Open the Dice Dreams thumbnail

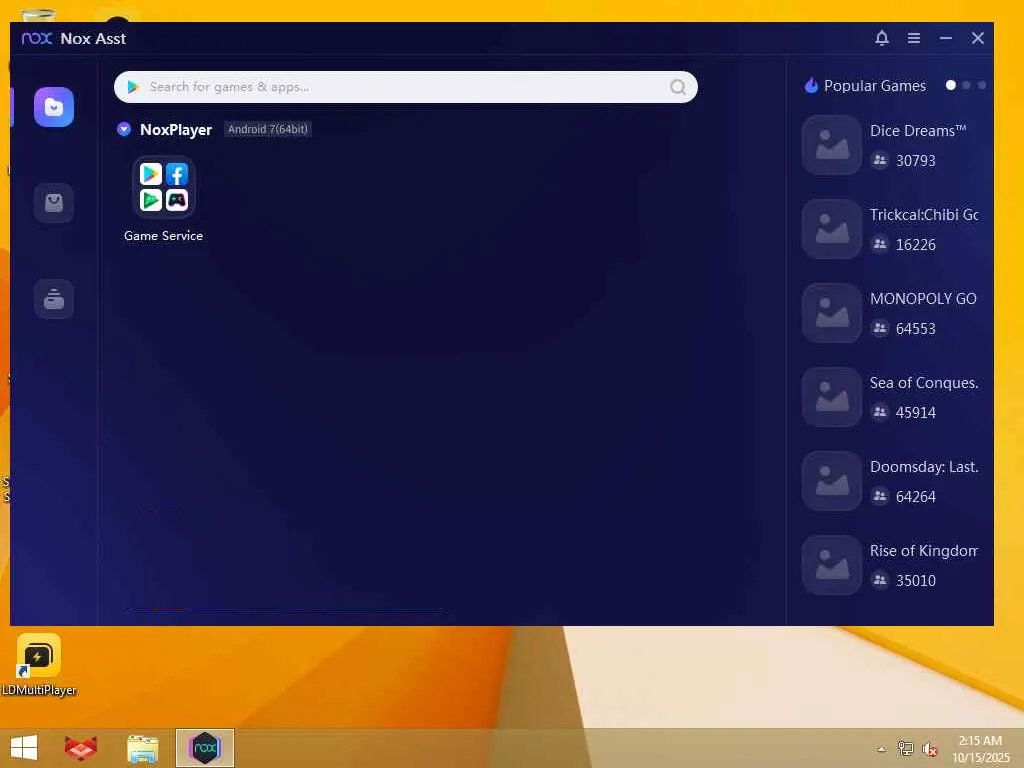click(832, 145)
